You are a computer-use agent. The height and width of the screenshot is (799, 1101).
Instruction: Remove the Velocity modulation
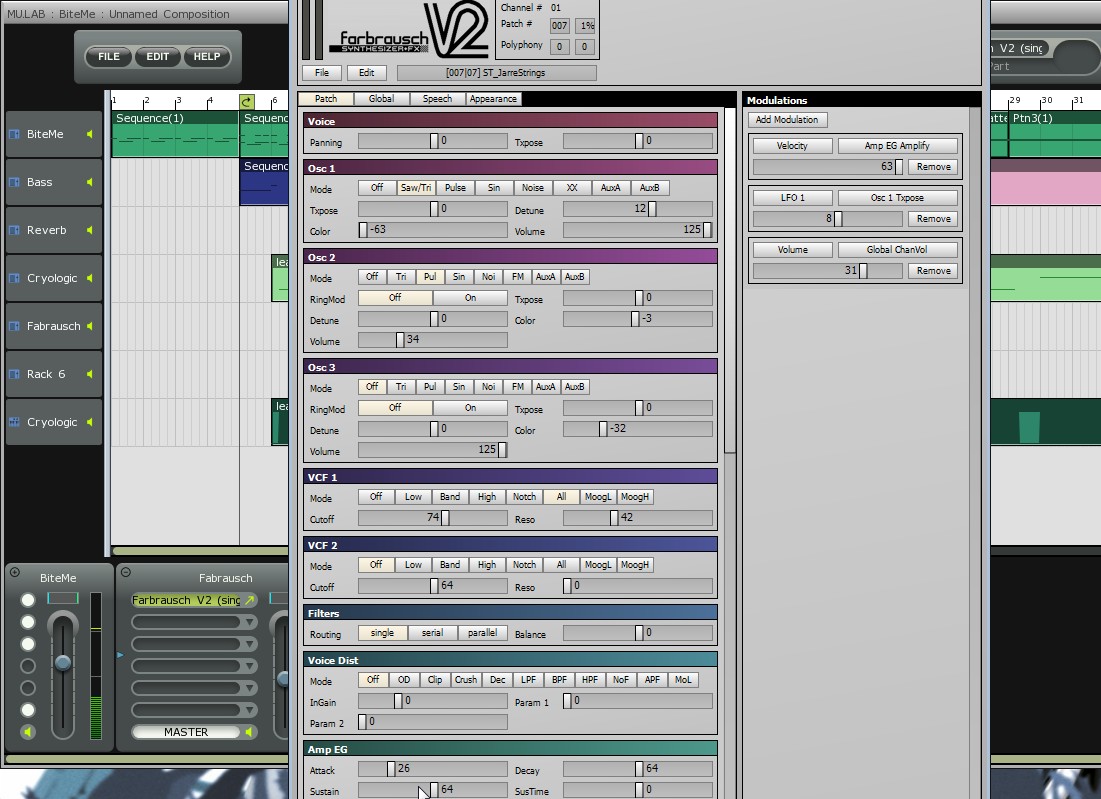pyautogui.click(x=933, y=167)
